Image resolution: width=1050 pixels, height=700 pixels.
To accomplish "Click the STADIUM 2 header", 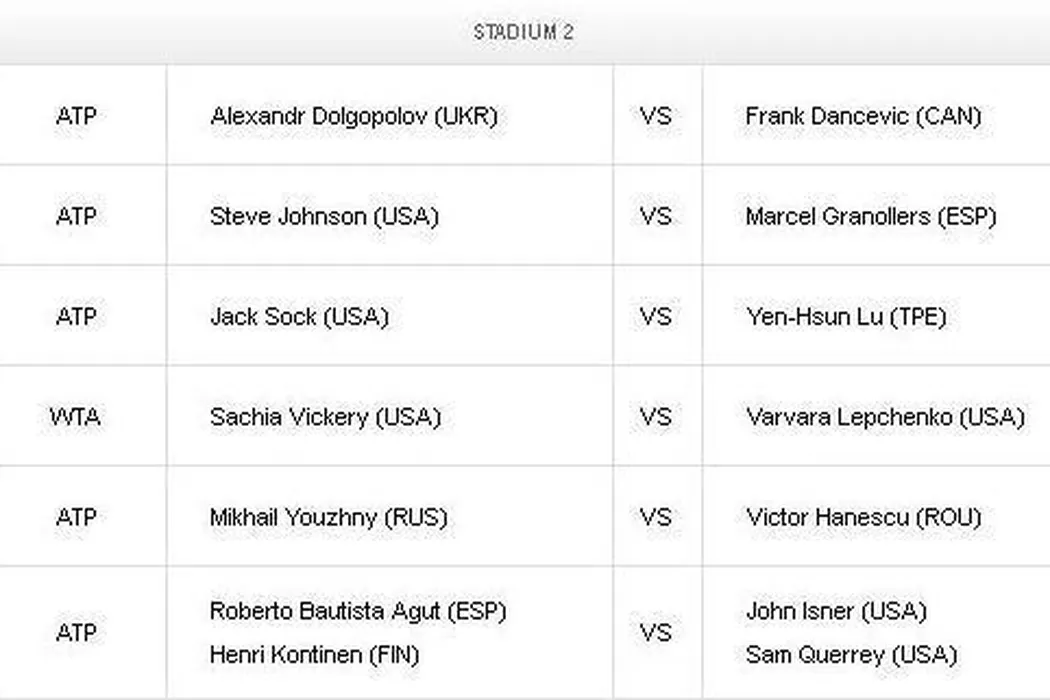I will click(524, 32).
